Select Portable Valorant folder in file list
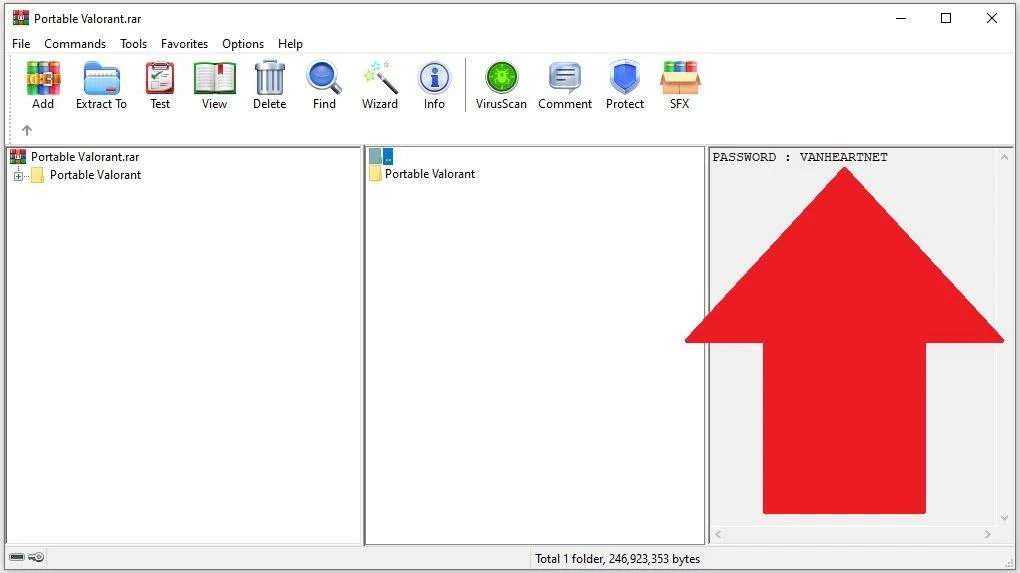Screen dimensions: 1020x573 [430, 174]
